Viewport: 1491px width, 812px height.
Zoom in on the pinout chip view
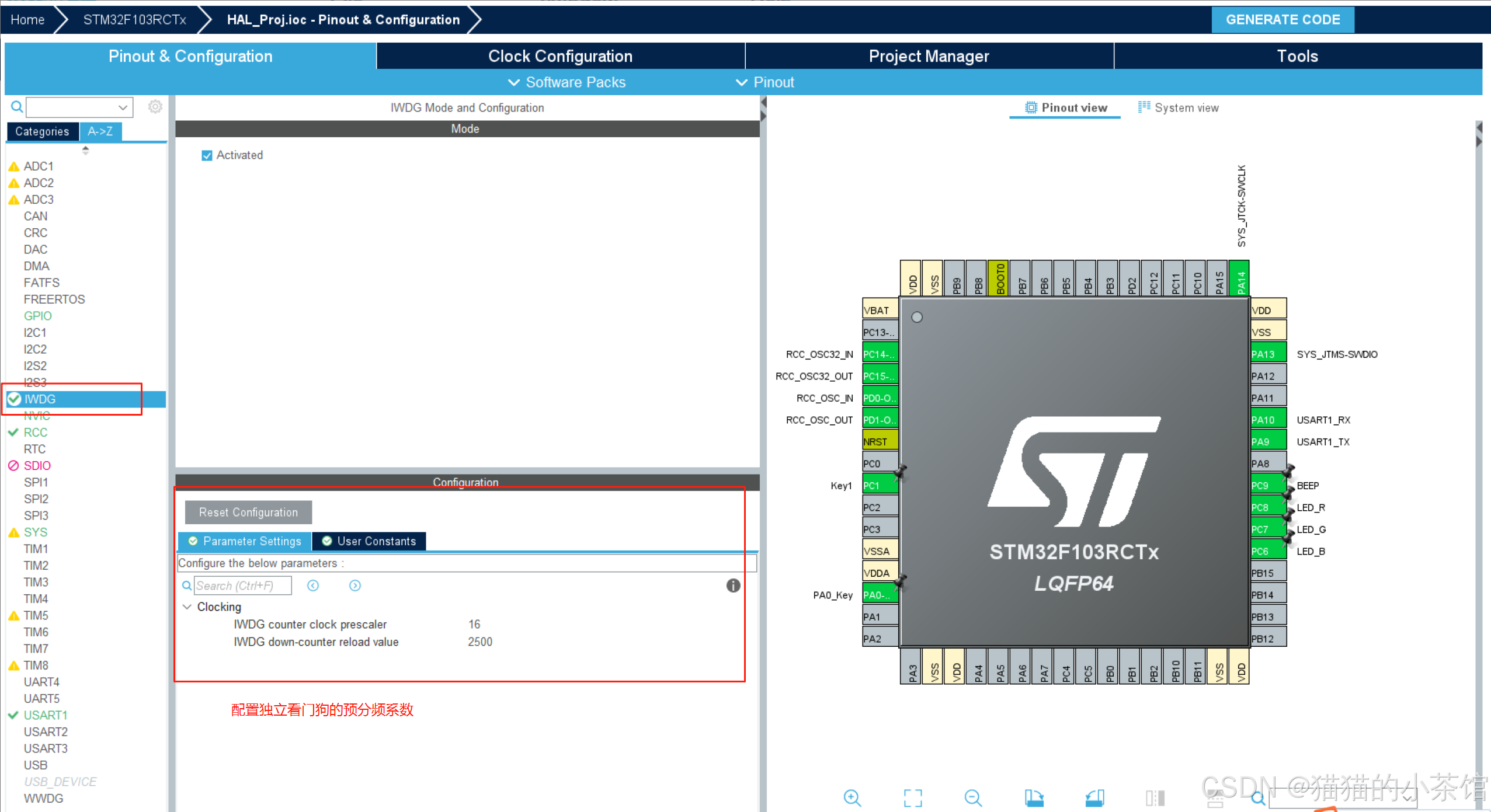pyautogui.click(x=852, y=797)
